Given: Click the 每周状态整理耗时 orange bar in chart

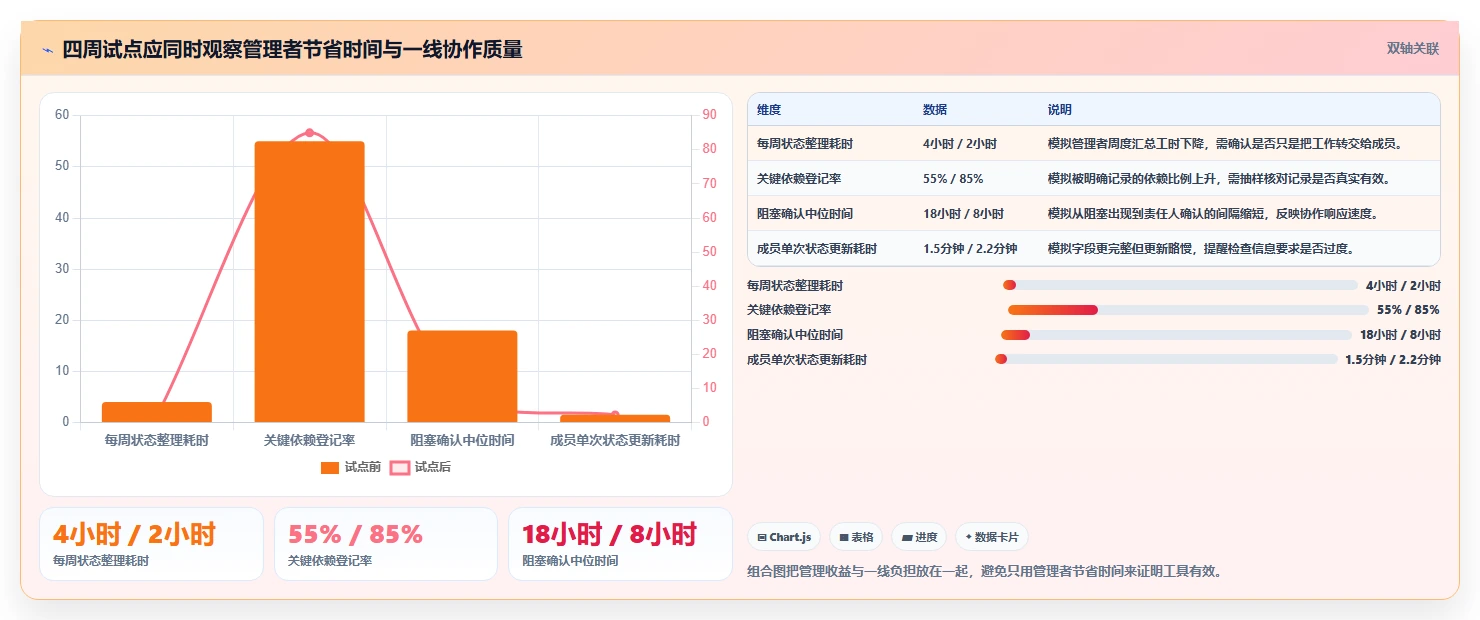Looking at the screenshot, I should [x=157, y=412].
